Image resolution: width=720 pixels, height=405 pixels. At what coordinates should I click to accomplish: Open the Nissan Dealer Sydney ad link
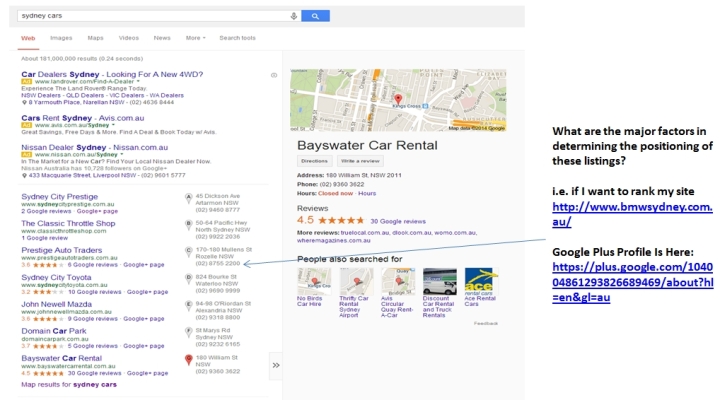tap(95, 147)
